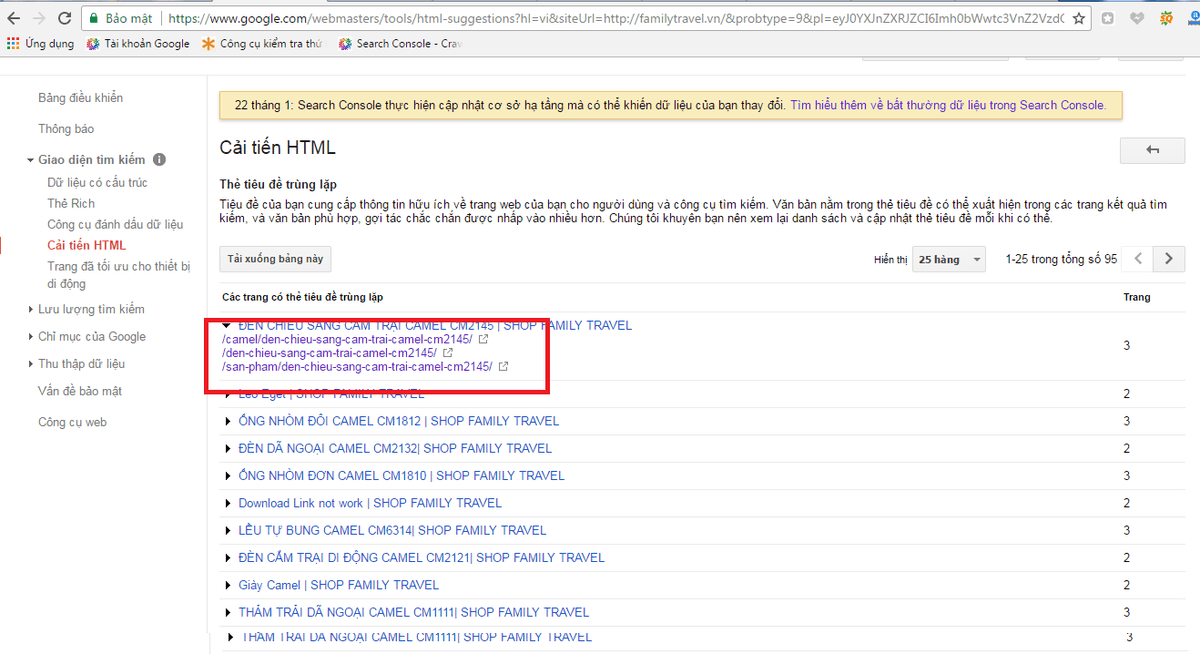Click the Hiển thị label
This screenshot has width=1200, height=654.
point(890,260)
